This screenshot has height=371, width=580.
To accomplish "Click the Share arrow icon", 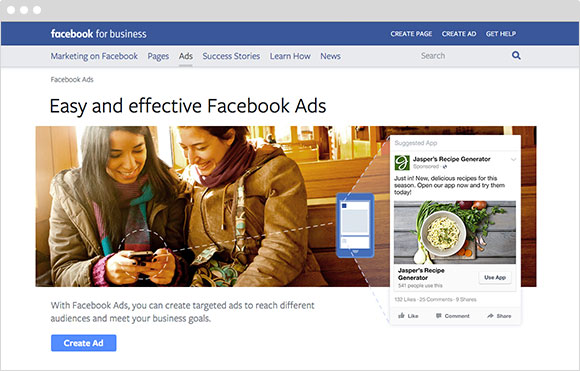I will click(490, 316).
